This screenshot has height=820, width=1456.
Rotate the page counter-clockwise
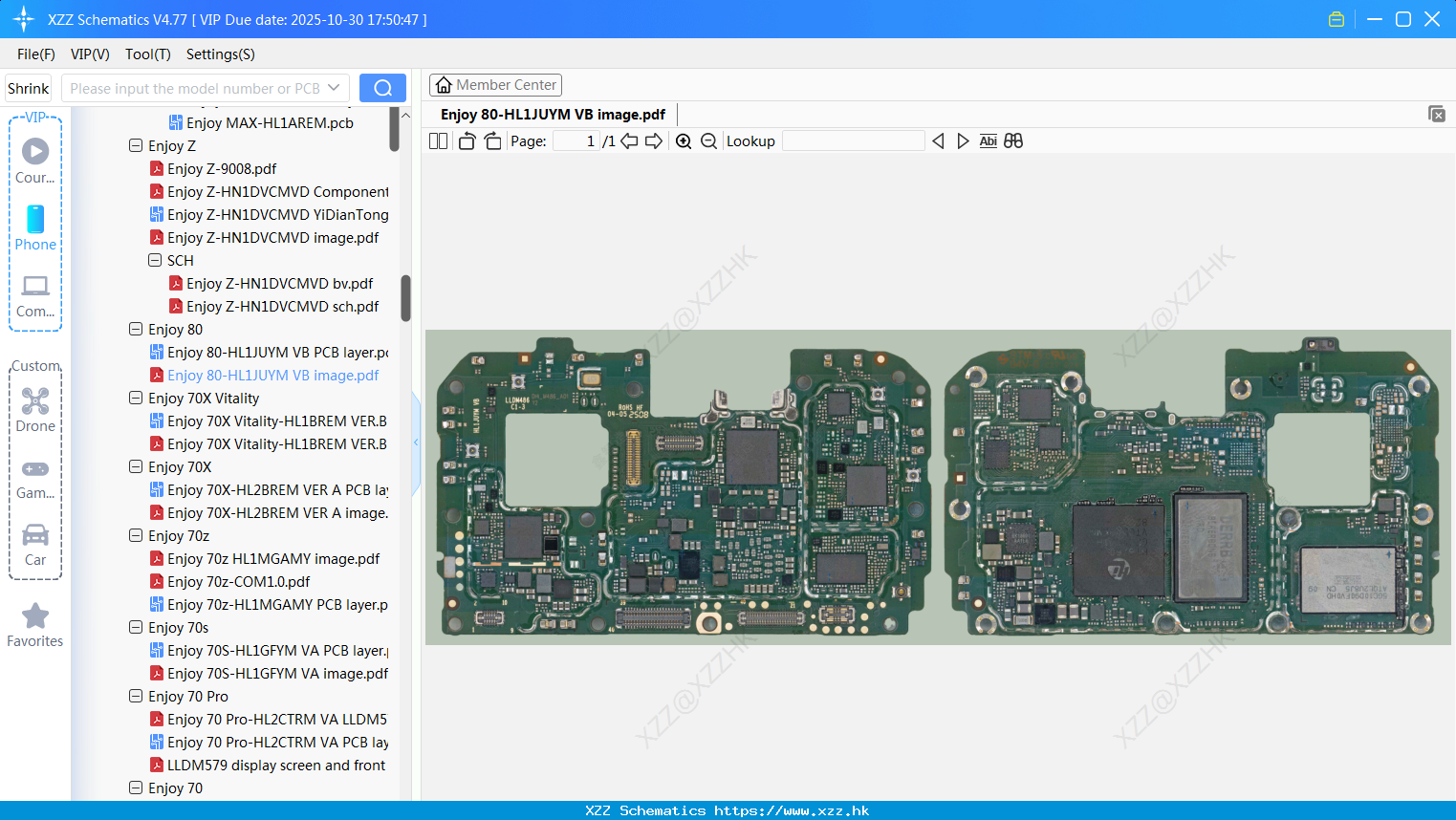tap(467, 141)
